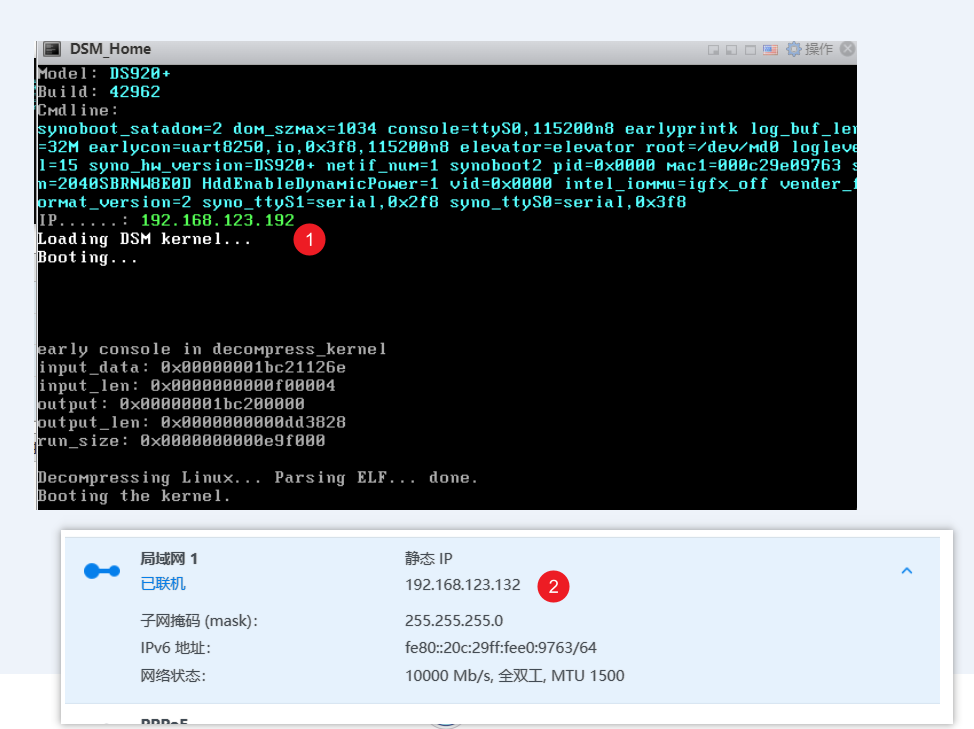The height and width of the screenshot is (729, 974).
Task: Click the 操作 gear icon
Action: point(794,48)
